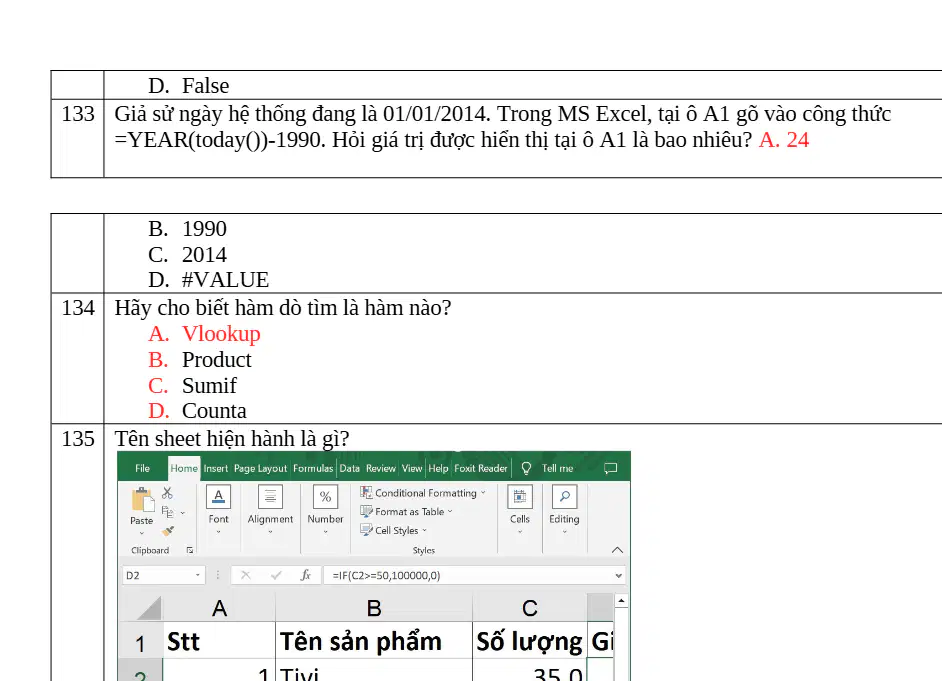The height and width of the screenshot is (681, 942).
Task: Open the Conditional Formatting dropdown arrow
Action: pyautogui.click(x=483, y=492)
